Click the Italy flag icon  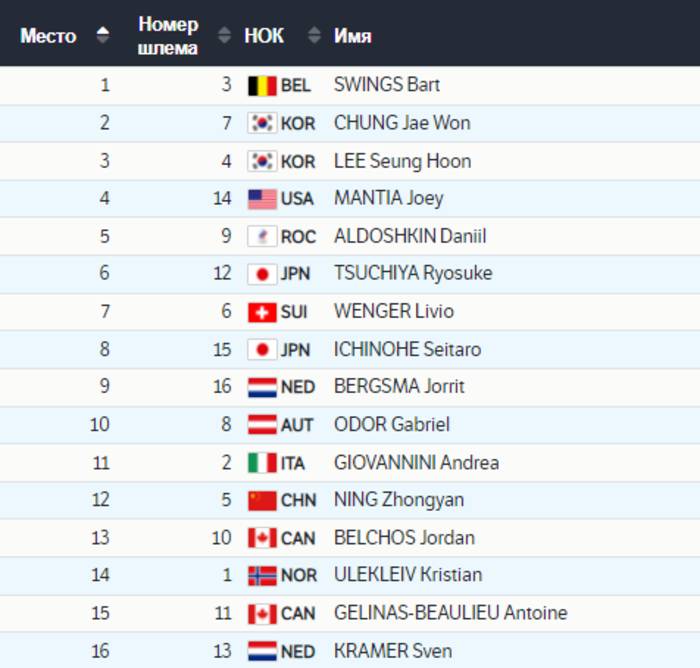tap(262, 463)
